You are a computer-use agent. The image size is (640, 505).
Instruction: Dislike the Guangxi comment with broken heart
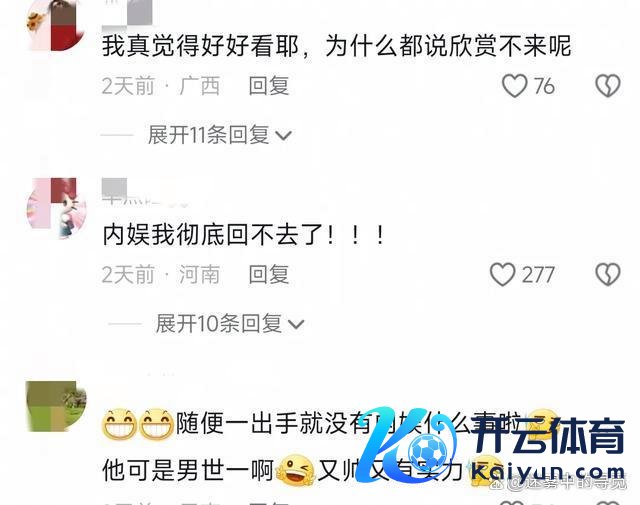(608, 86)
